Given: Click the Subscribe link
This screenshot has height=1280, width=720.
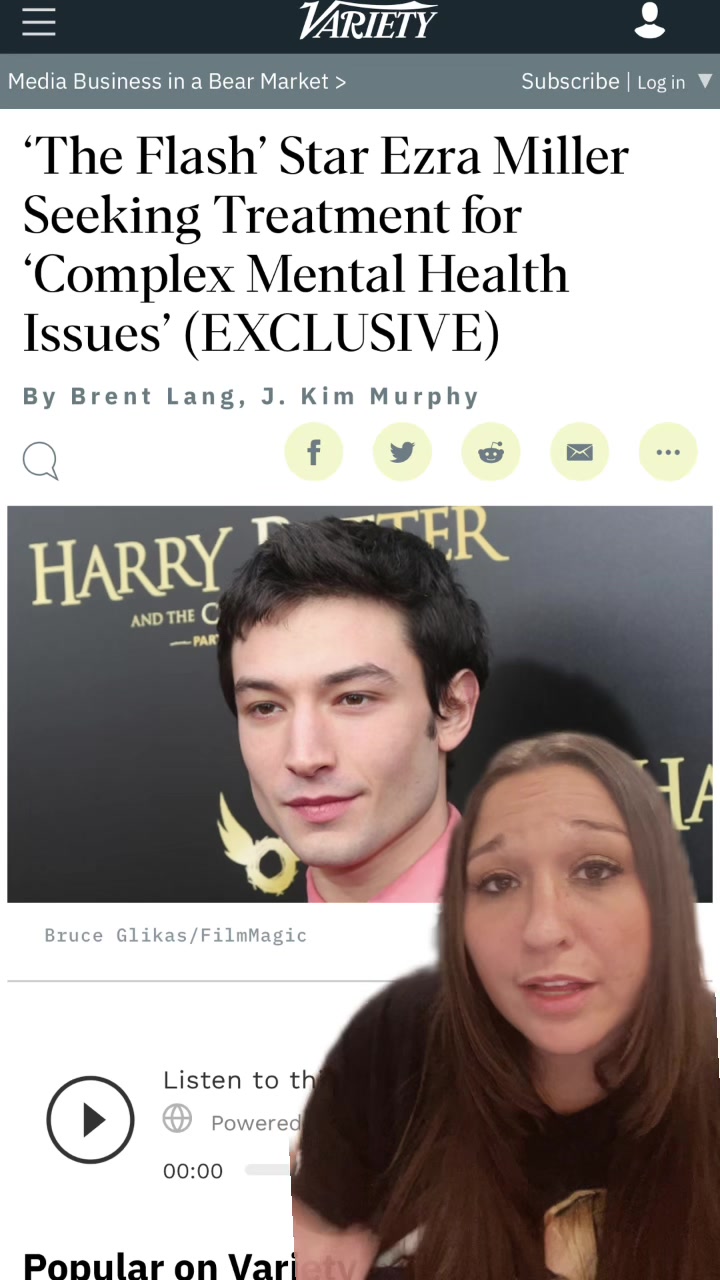Looking at the screenshot, I should pyautogui.click(x=570, y=81).
